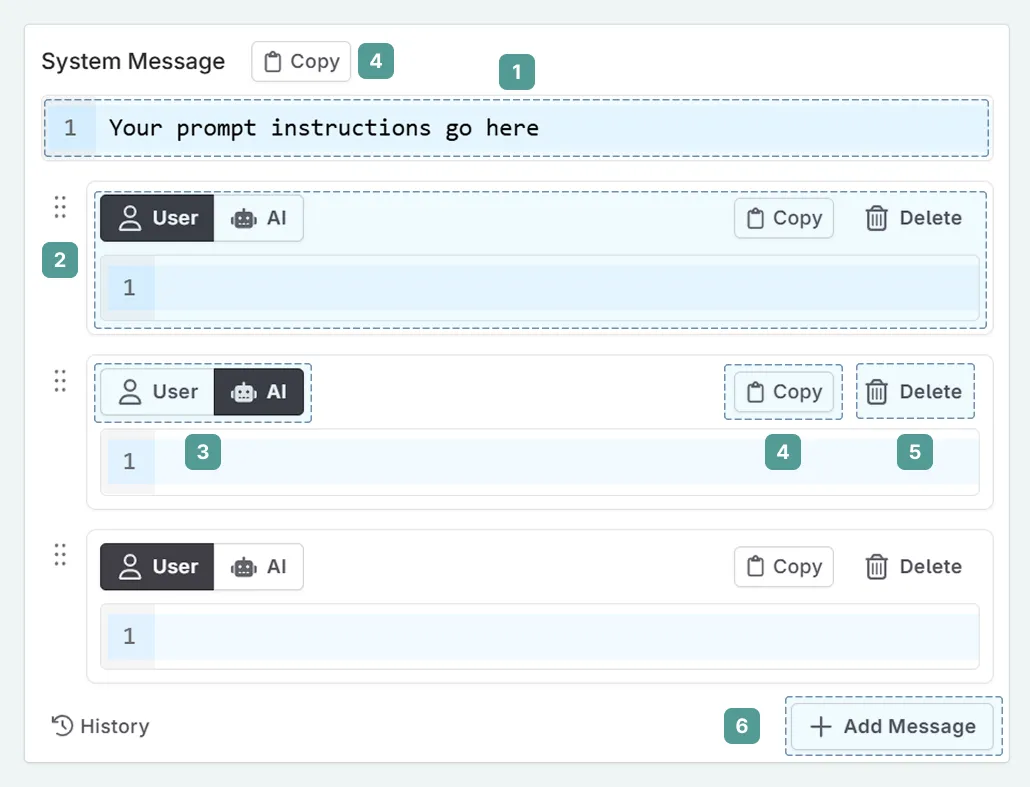Click the Add Message button

click(x=892, y=726)
